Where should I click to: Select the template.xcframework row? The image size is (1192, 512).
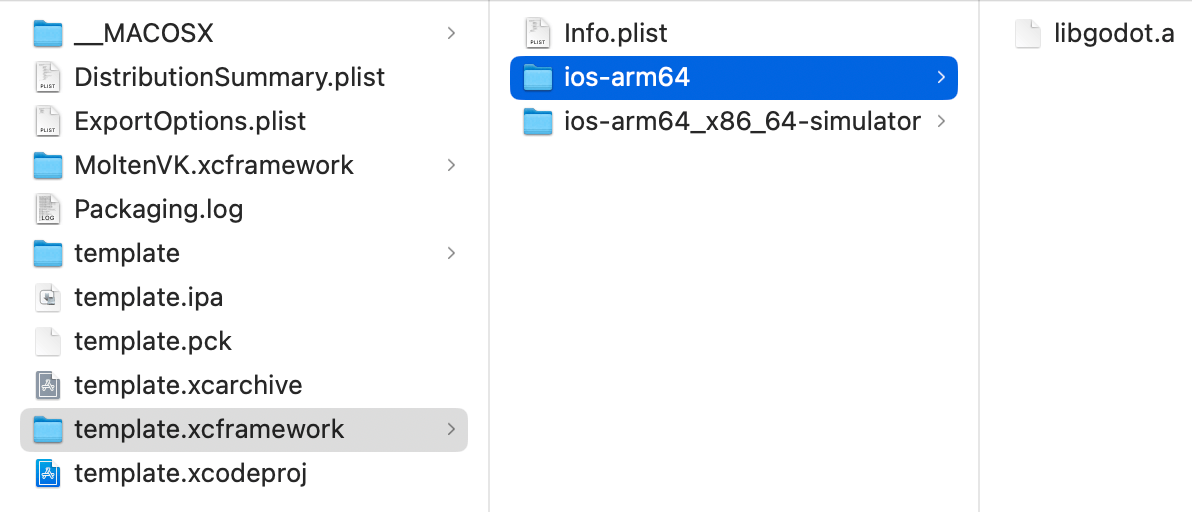(244, 429)
